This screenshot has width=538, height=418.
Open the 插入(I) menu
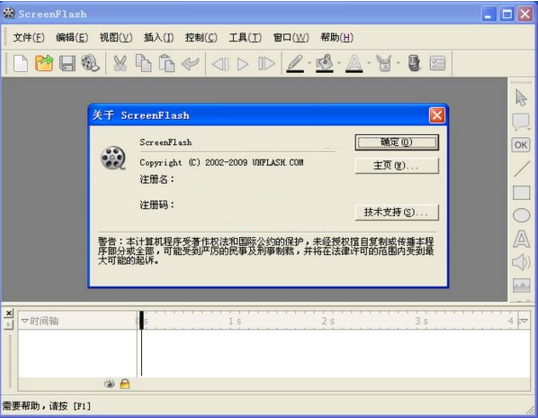click(159, 37)
